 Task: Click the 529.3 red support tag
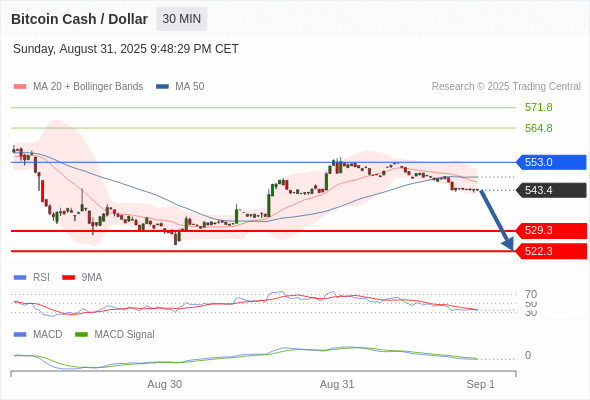point(551,230)
